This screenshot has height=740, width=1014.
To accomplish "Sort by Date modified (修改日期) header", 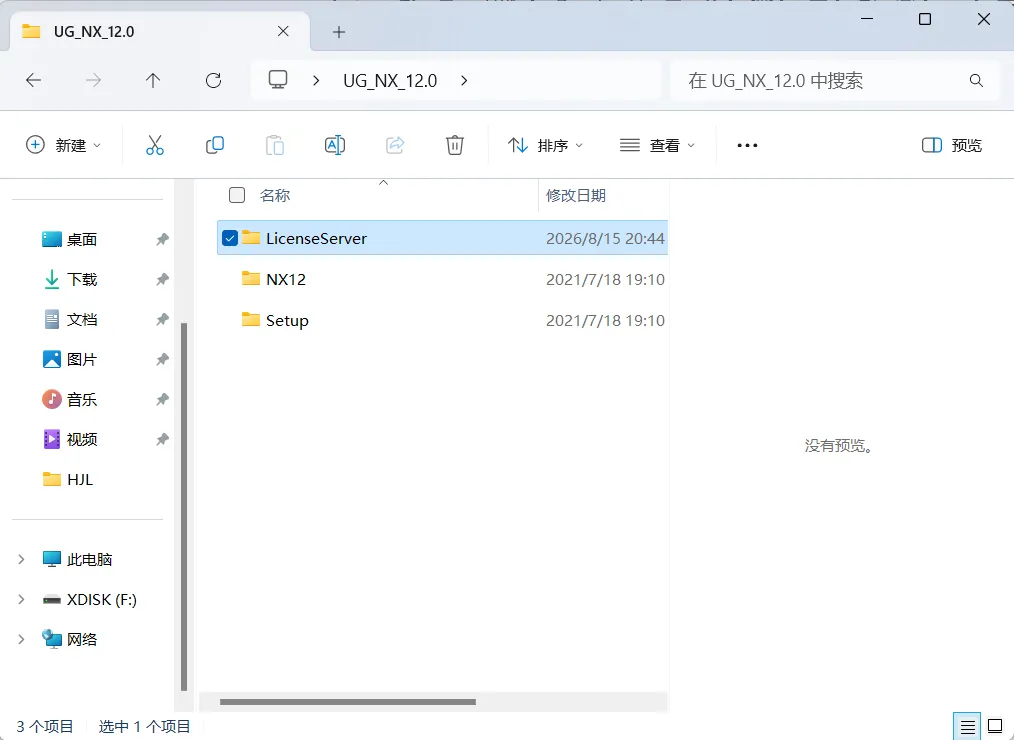I will click(576, 195).
